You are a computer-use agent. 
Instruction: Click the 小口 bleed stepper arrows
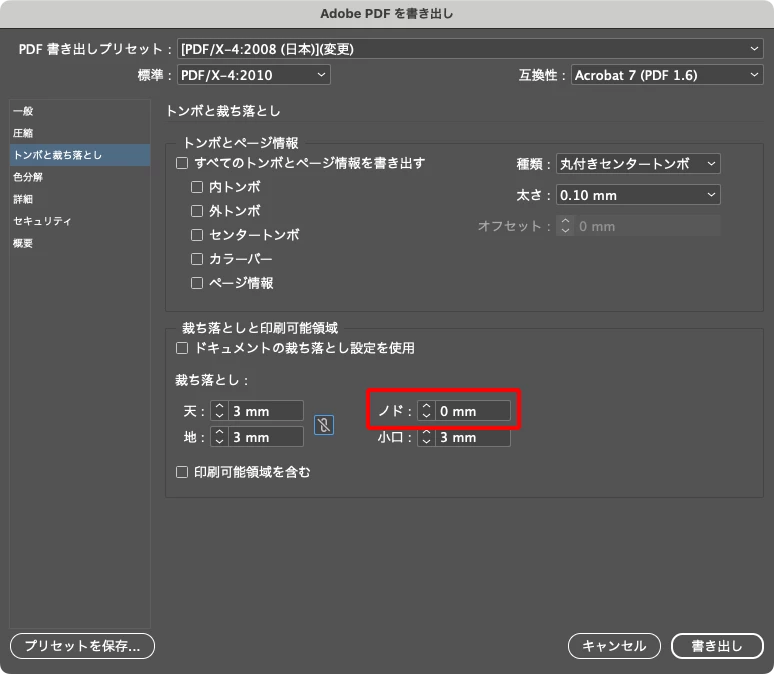coord(426,437)
